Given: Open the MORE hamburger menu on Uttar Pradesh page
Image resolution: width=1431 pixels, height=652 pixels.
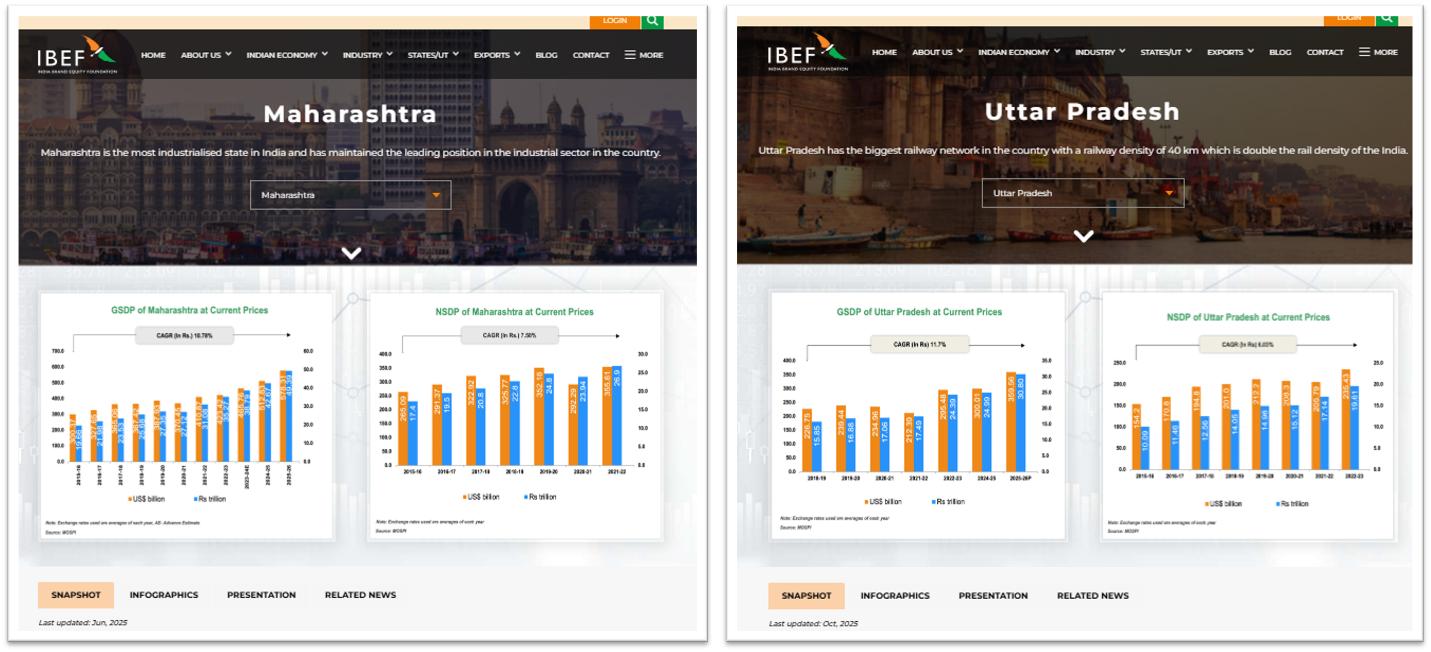Looking at the screenshot, I should pyautogui.click(x=1378, y=52).
